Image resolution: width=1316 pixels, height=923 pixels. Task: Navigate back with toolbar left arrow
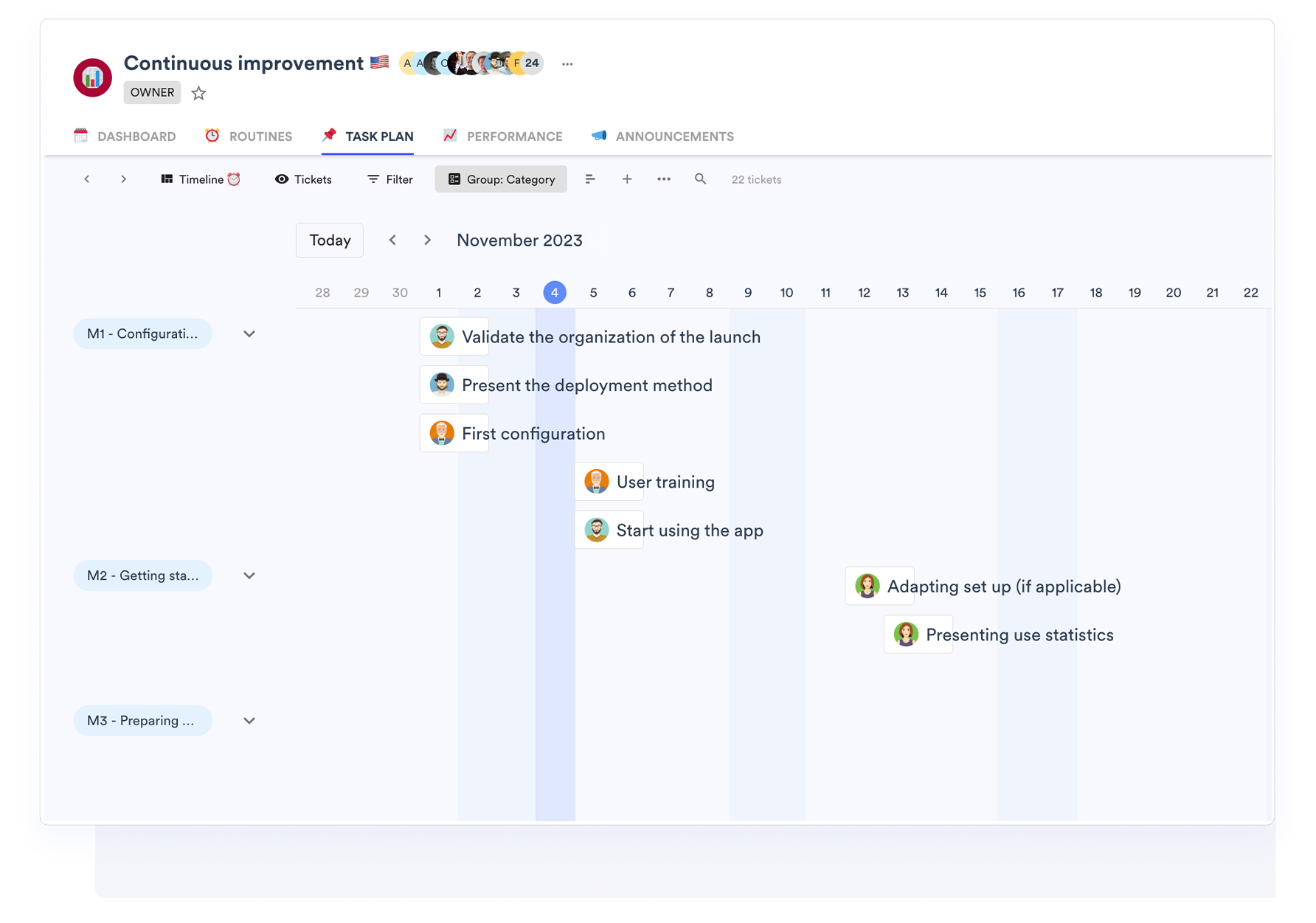pos(87,179)
